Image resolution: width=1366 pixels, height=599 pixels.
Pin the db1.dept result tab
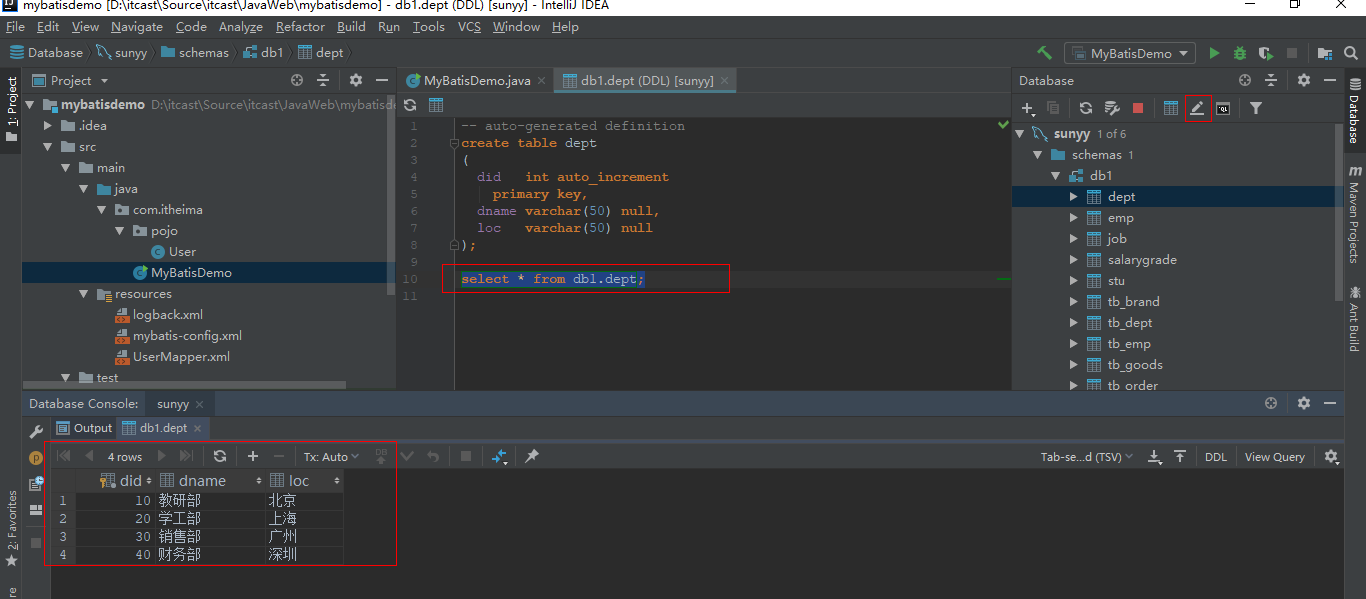[532, 456]
